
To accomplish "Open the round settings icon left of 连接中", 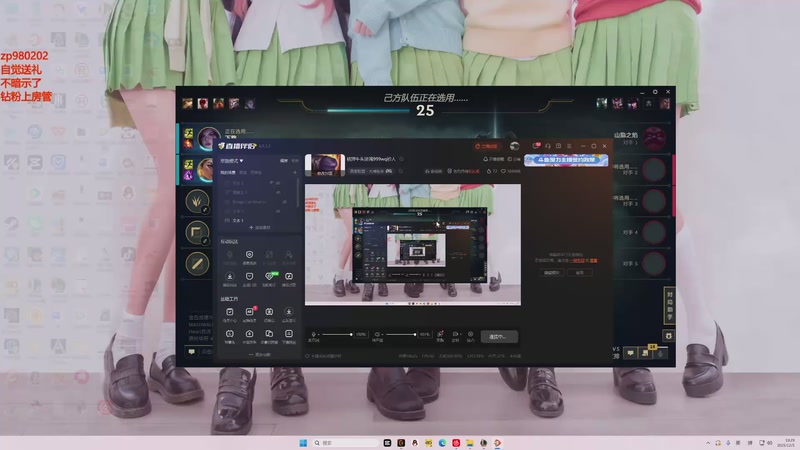I will (x=470, y=336).
